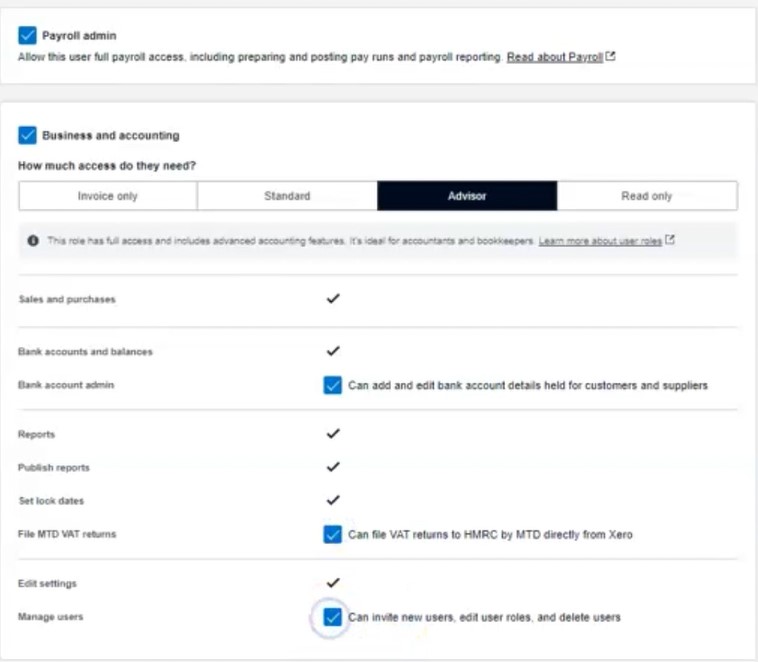Viewport: 758px width, 662px height.
Task: Uncheck the Business and accounting checkbox
Action: (27, 135)
